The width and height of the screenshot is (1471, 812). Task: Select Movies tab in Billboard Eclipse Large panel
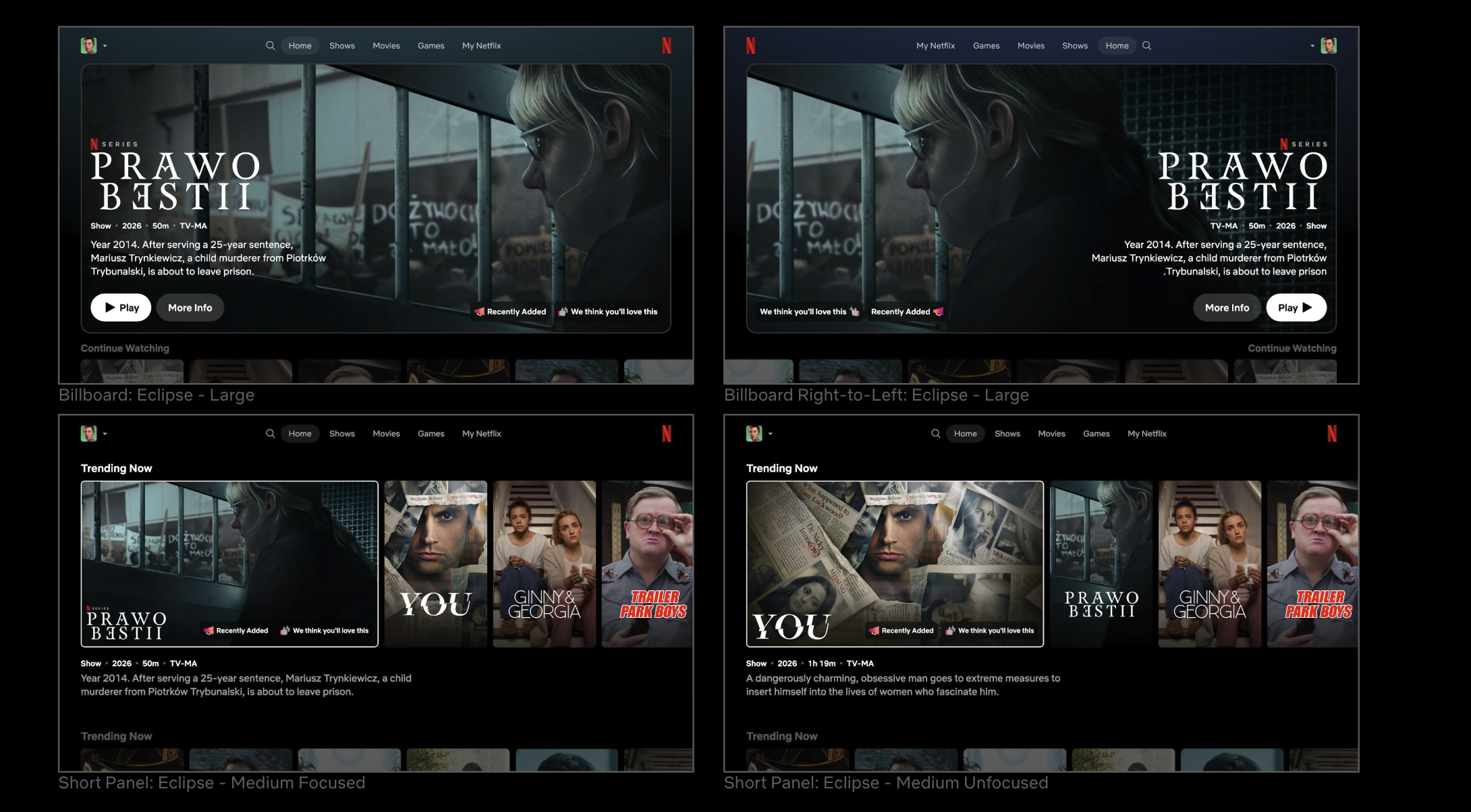coord(386,46)
